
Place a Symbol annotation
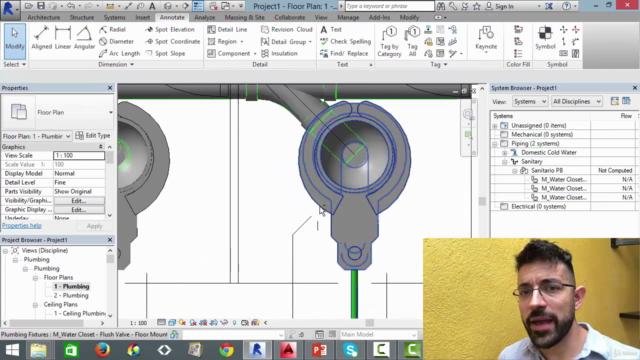click(545, 38)
